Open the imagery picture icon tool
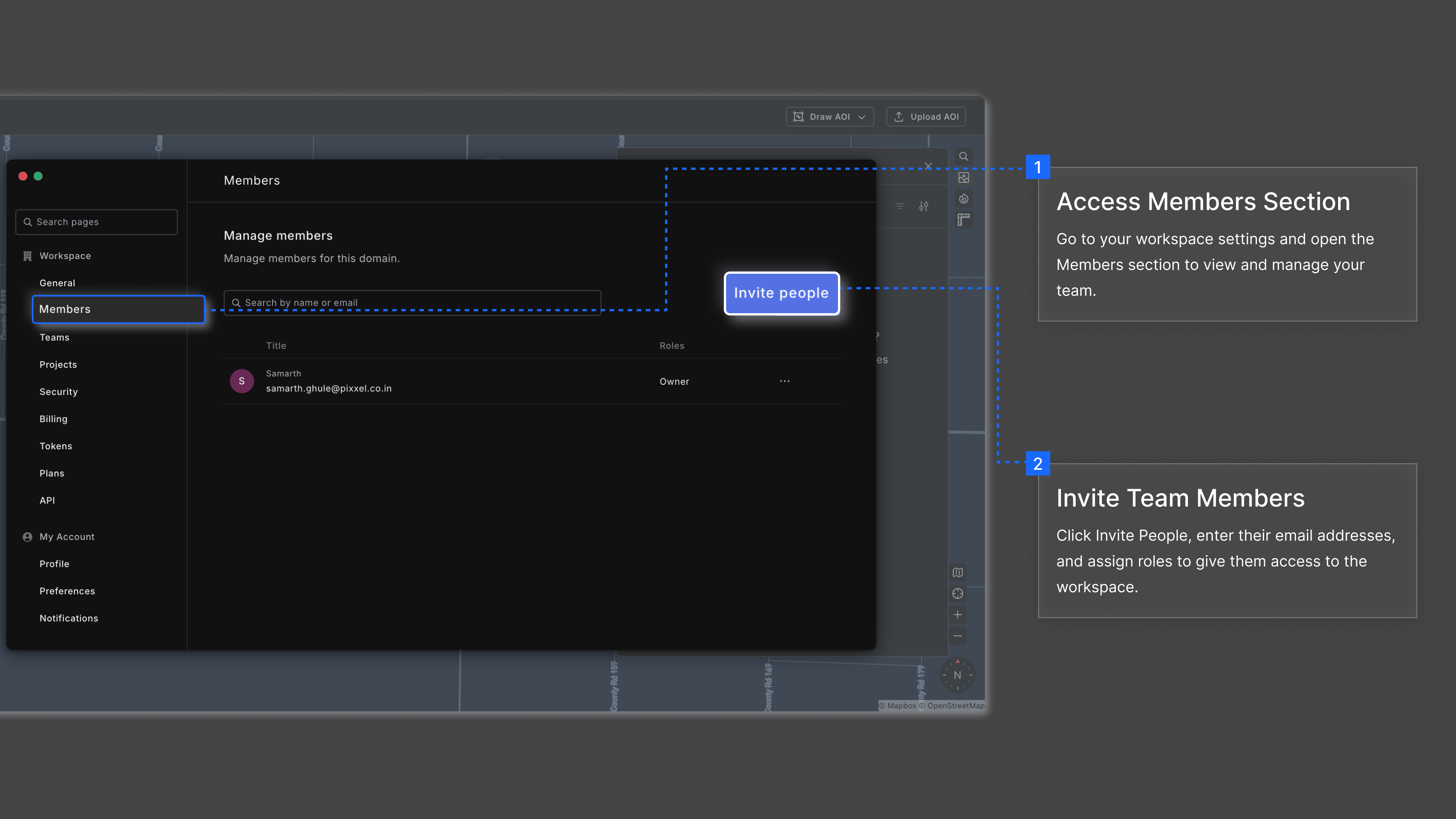Image resolution: width=1456 pixels, height=819 pixels. point(964,177)
